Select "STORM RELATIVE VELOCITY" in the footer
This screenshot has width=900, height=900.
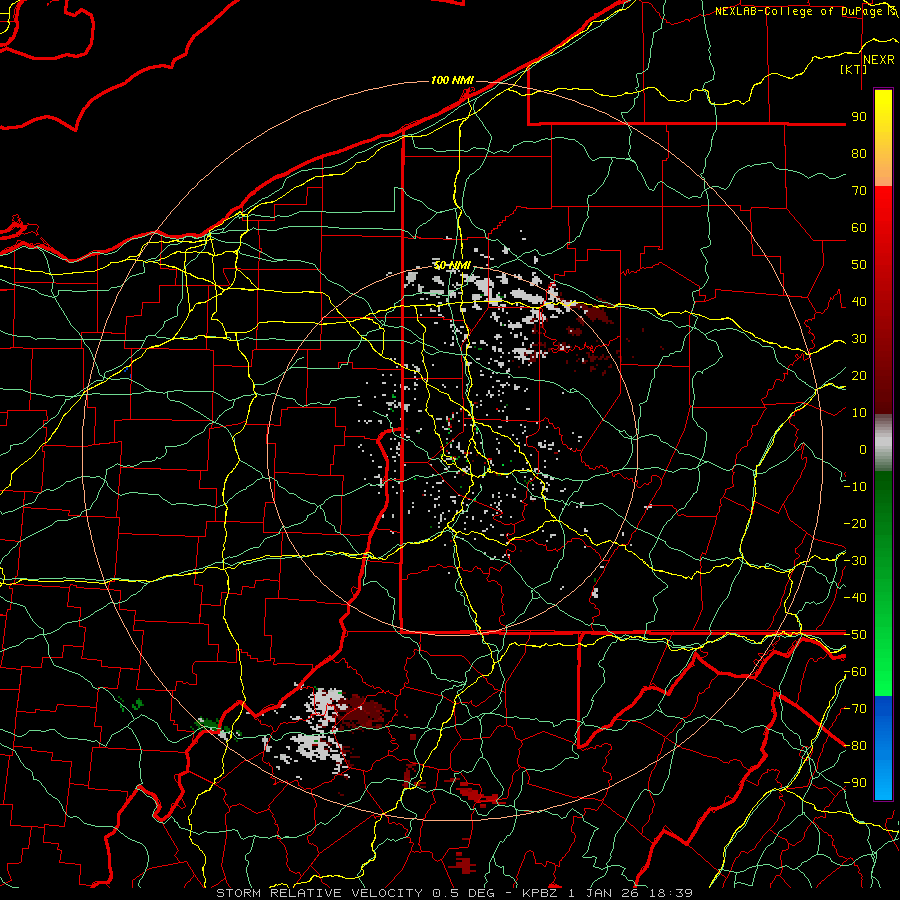(319, 893)
